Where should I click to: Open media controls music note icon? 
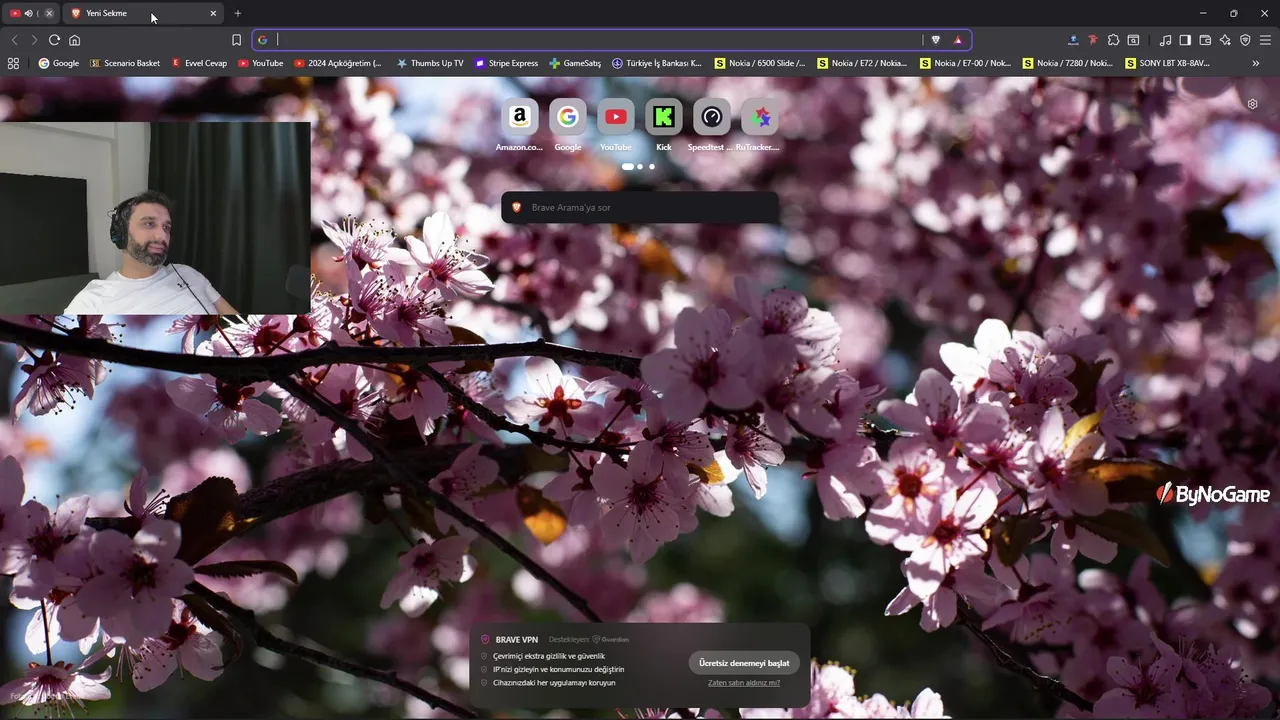point(1165,40)
